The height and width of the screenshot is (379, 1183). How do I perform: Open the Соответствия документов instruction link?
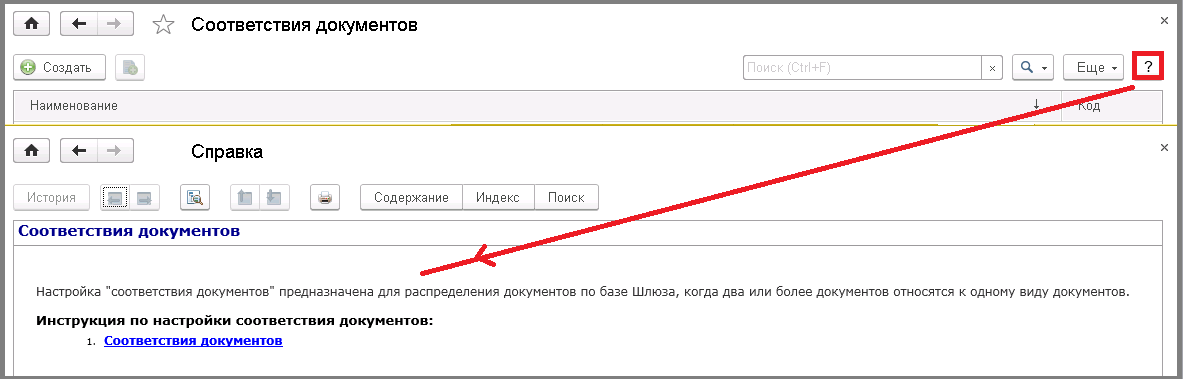[193, 340]
